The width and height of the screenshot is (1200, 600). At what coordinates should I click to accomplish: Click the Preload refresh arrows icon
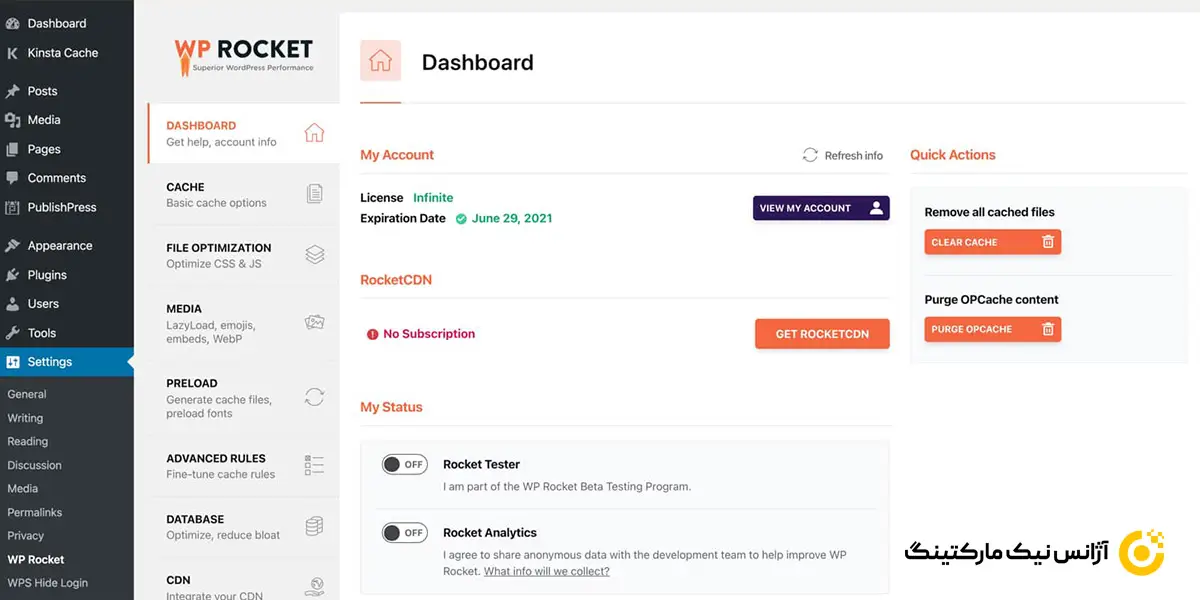pyautogui.click(x=314, y=397)
